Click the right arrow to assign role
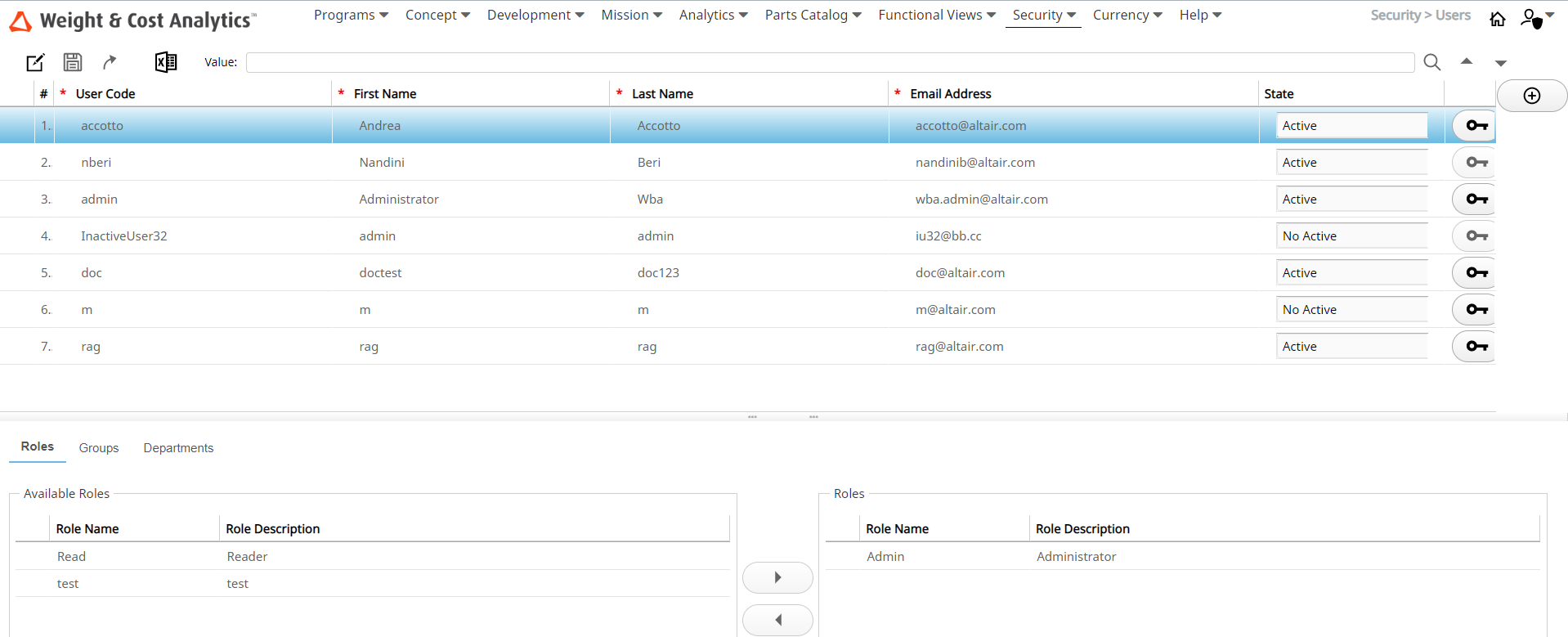Screen dimensions: 1568x637 [x=777, y=577]
